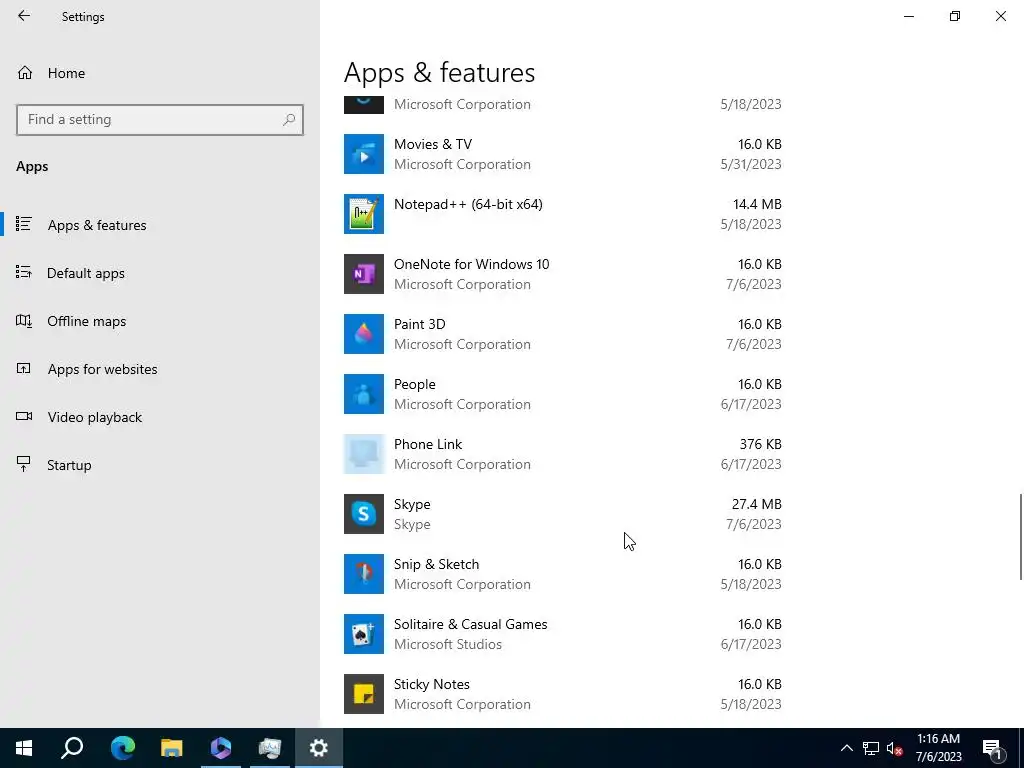
Task: Open File Explorer from the taskbar
Action: 172,748
